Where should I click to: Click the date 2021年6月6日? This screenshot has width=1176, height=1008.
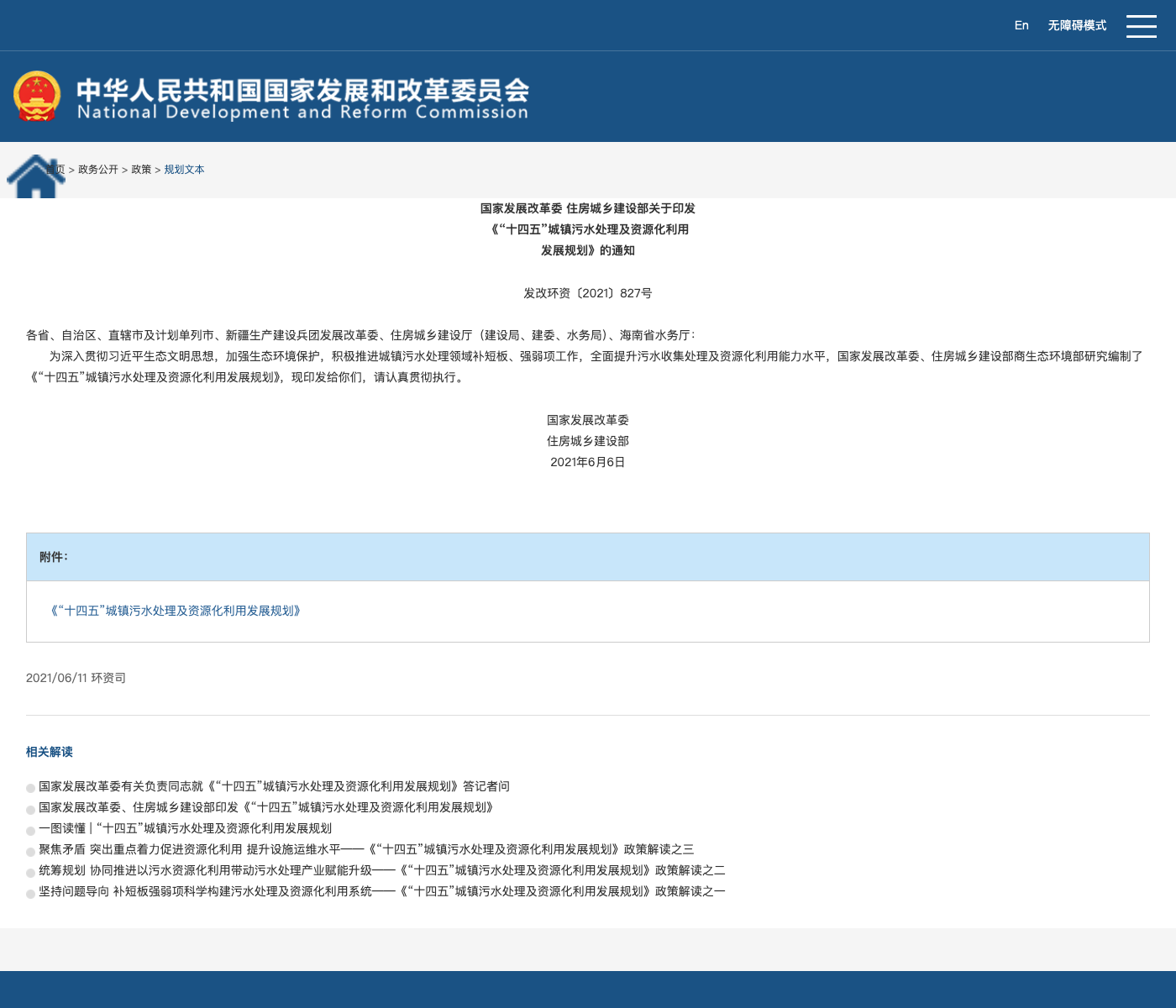[588, 462]
